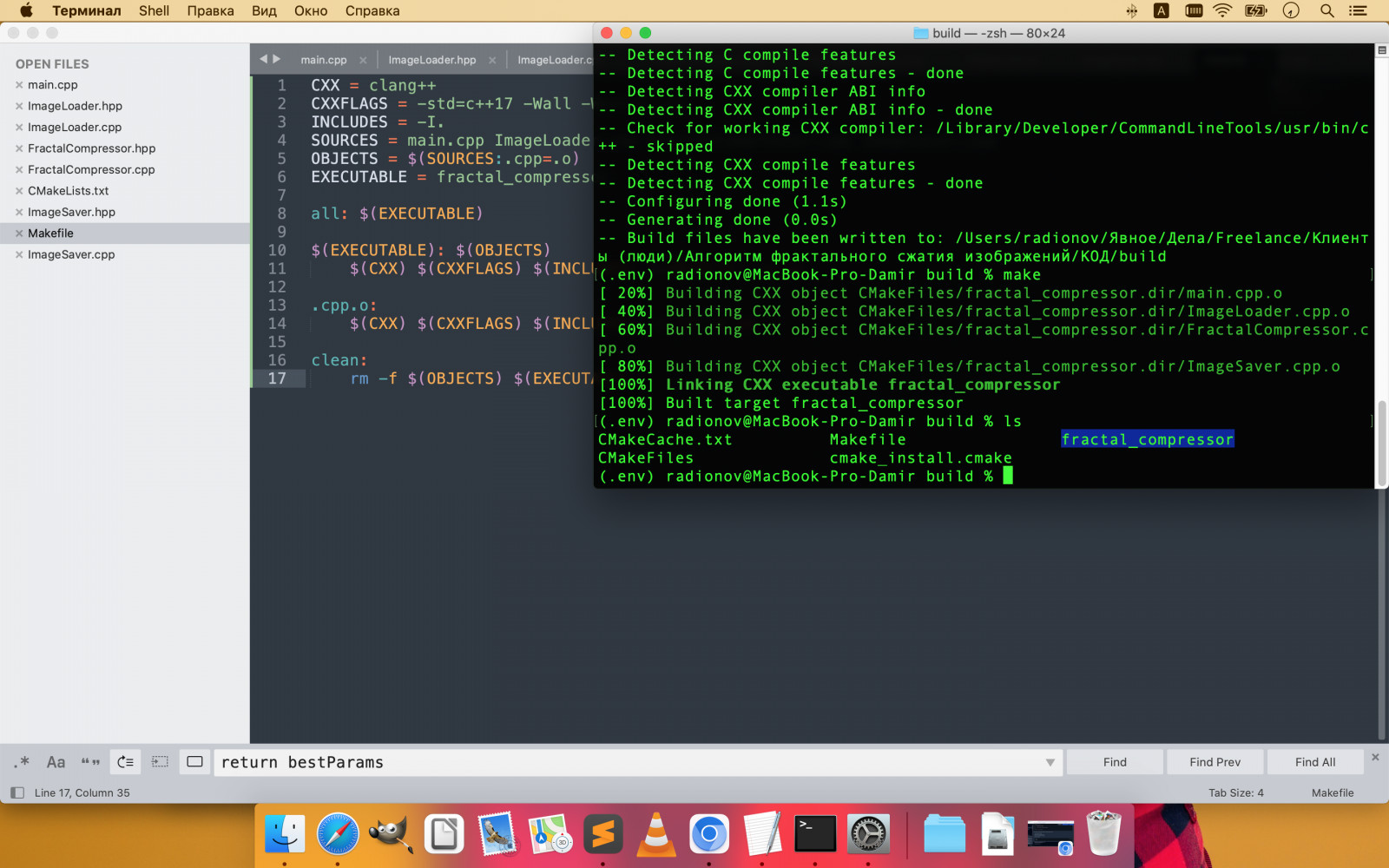Open the Окно menu
This screenshot has width=1389, height=868.
pos(311,10)
